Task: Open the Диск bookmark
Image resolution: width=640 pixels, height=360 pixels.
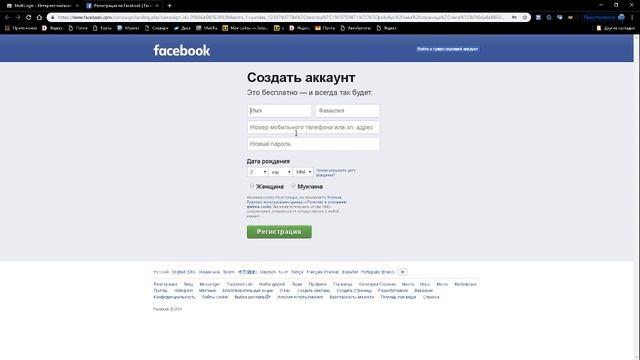Action: tap(182, 28)
